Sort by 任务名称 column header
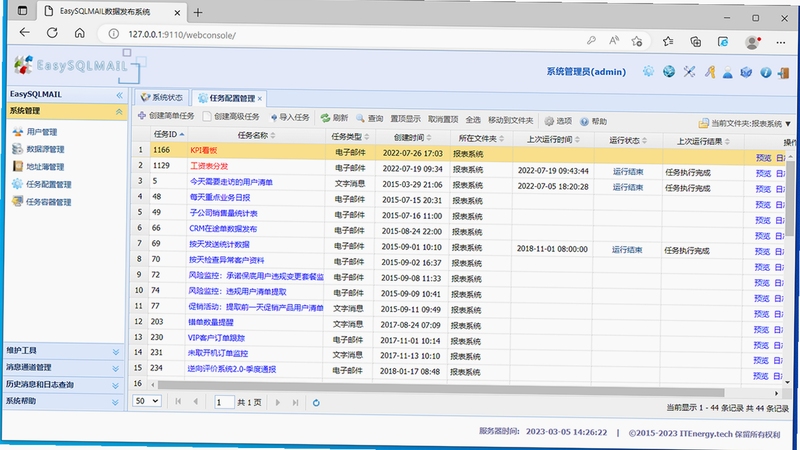 (256, 135)
